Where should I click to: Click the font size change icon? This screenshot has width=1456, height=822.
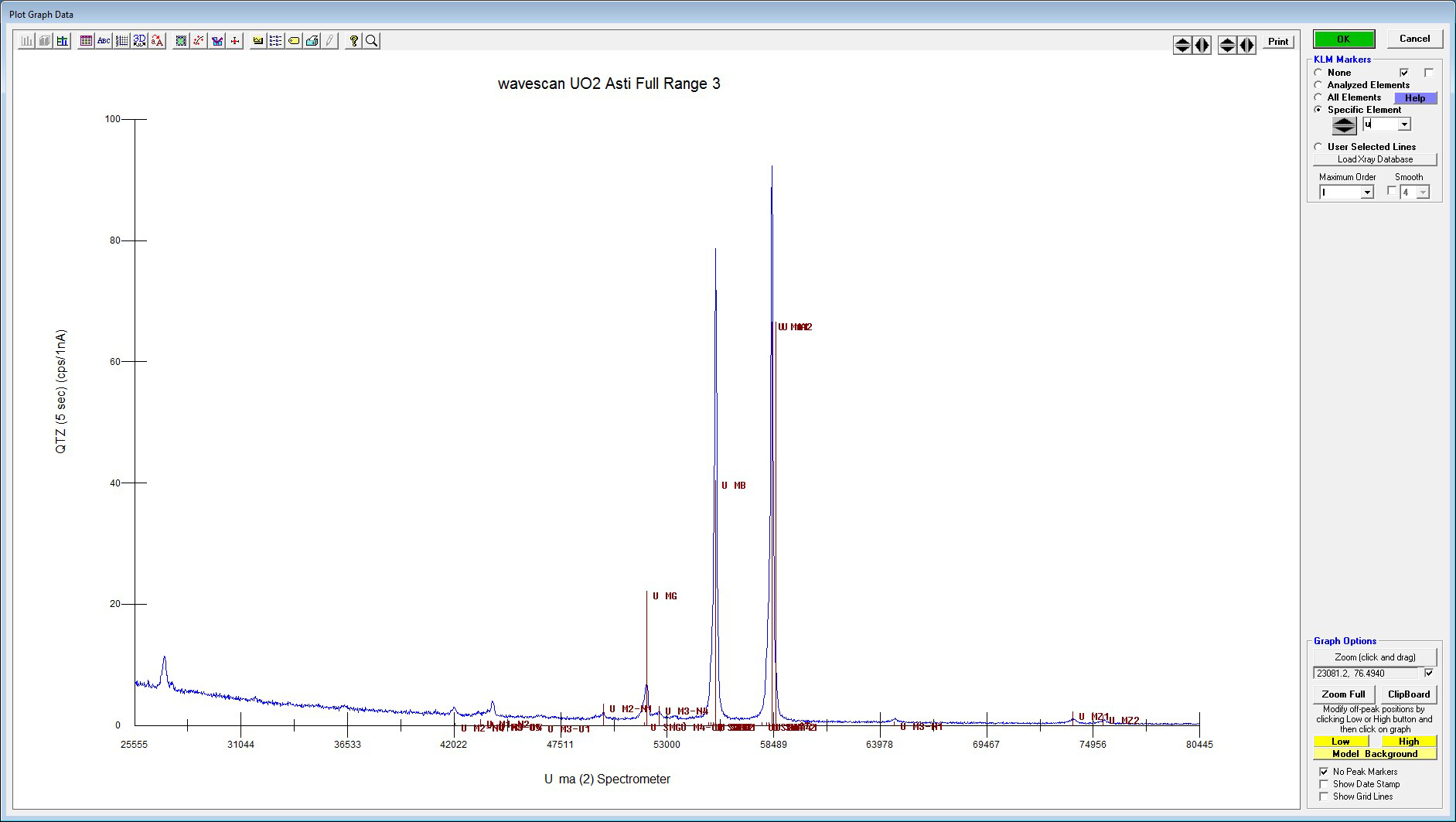point(158,41)
